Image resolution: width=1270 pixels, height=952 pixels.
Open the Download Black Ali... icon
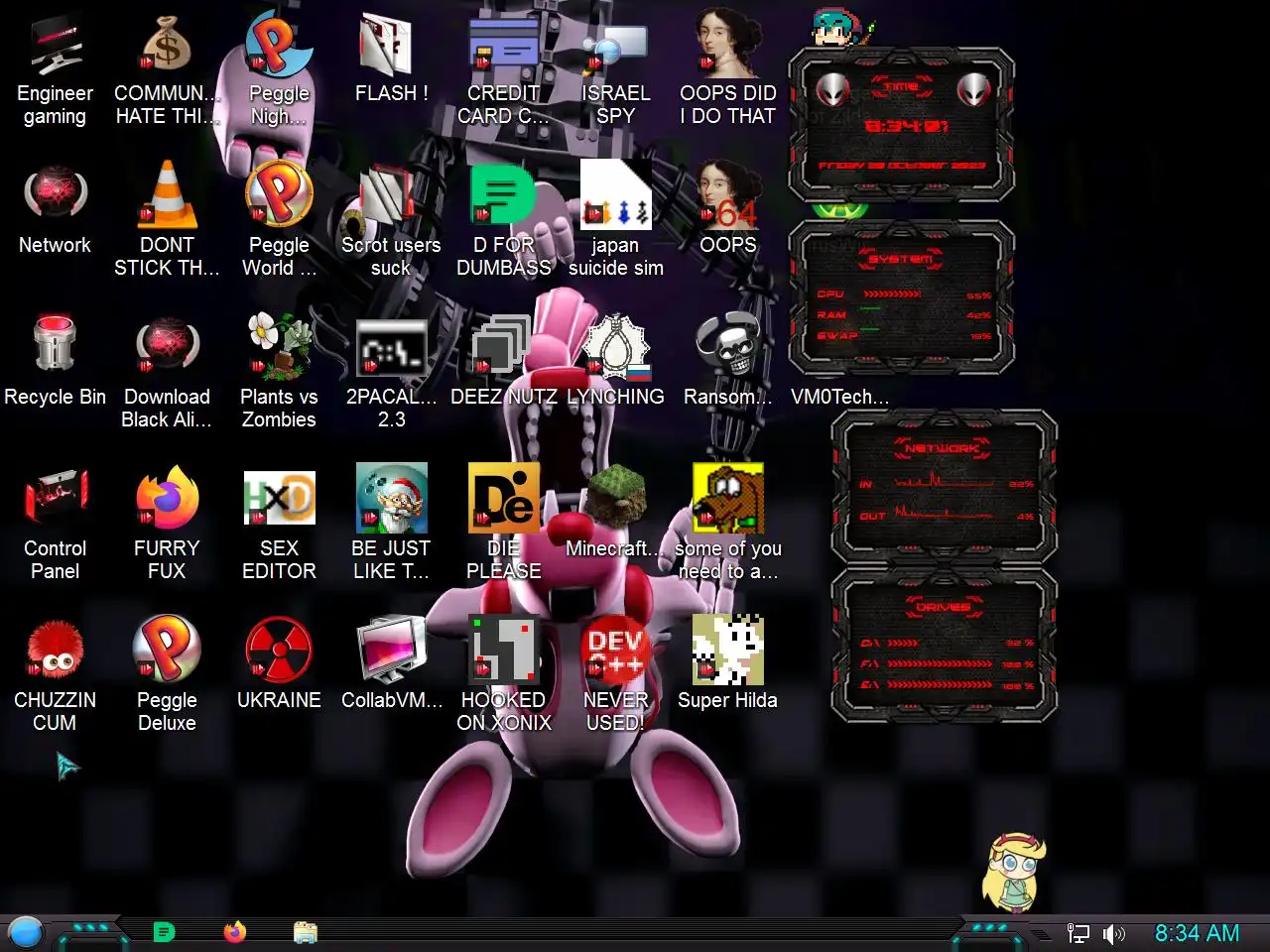point(167,372)
